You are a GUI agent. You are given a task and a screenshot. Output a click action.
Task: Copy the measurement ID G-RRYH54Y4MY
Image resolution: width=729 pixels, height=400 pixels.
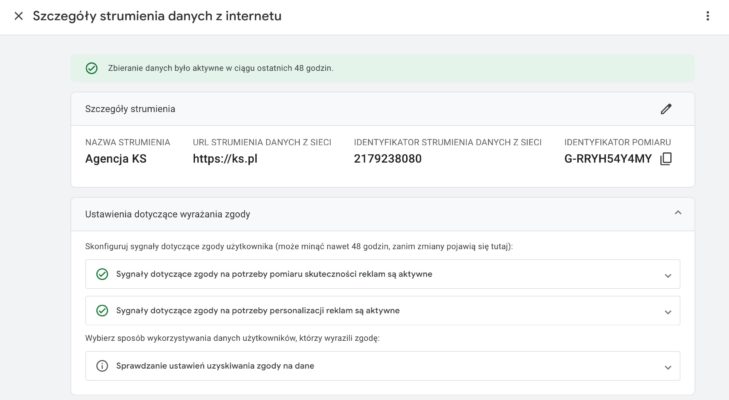pyautogui.click(x=667, y=159)
